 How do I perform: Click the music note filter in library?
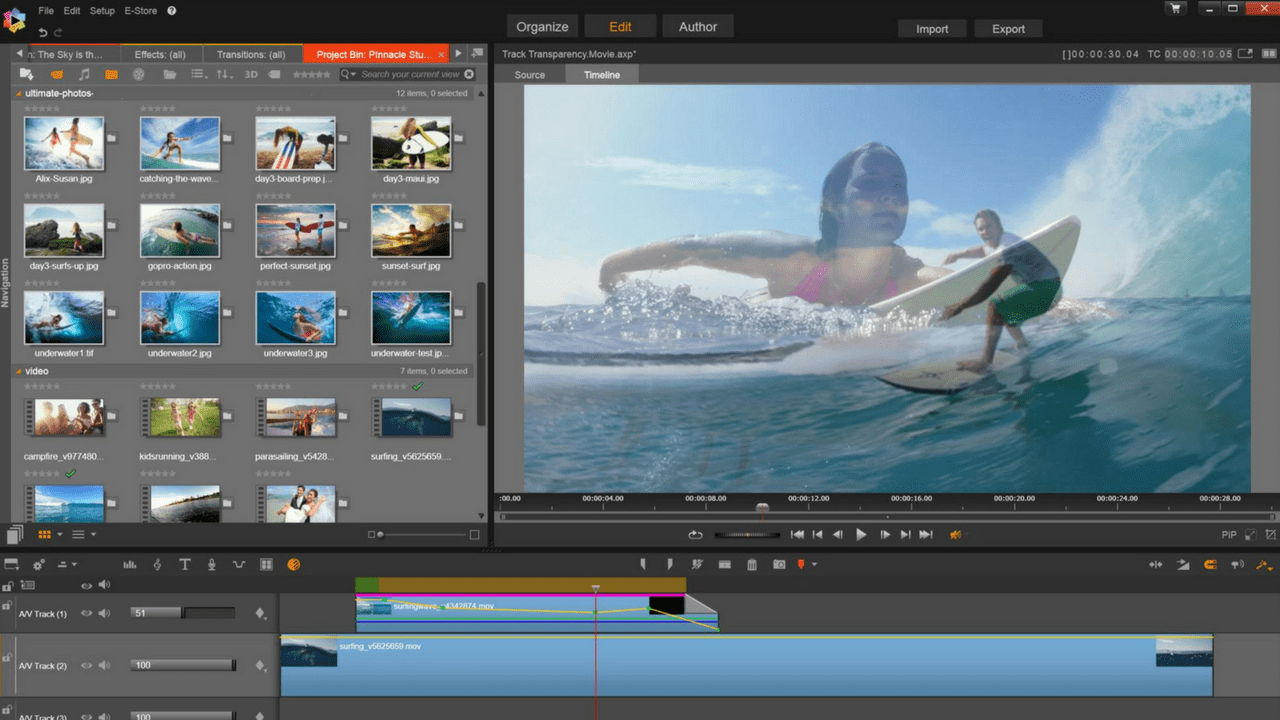[x=84, y=74]
